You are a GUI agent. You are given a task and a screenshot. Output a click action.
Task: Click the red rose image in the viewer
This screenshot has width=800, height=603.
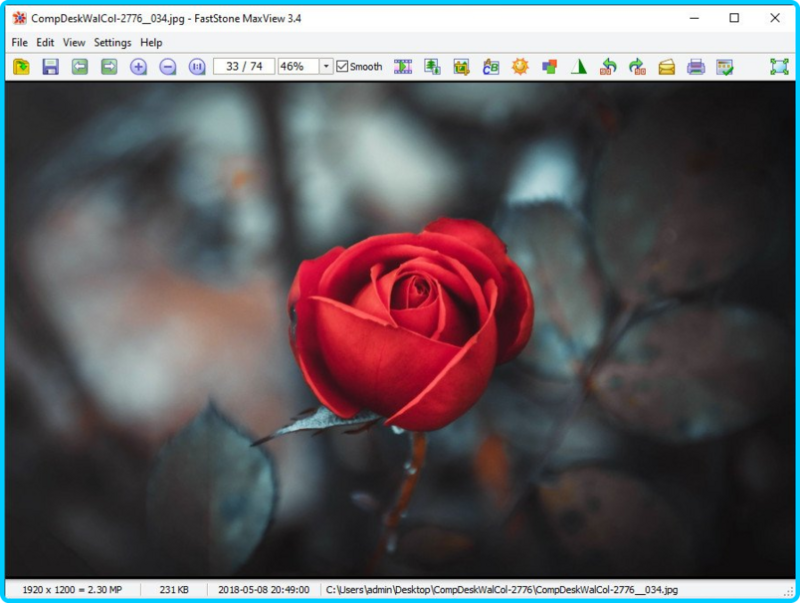coord(411,324)
